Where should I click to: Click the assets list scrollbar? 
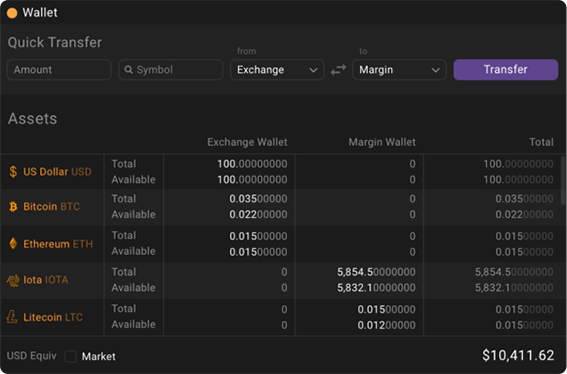563,180
